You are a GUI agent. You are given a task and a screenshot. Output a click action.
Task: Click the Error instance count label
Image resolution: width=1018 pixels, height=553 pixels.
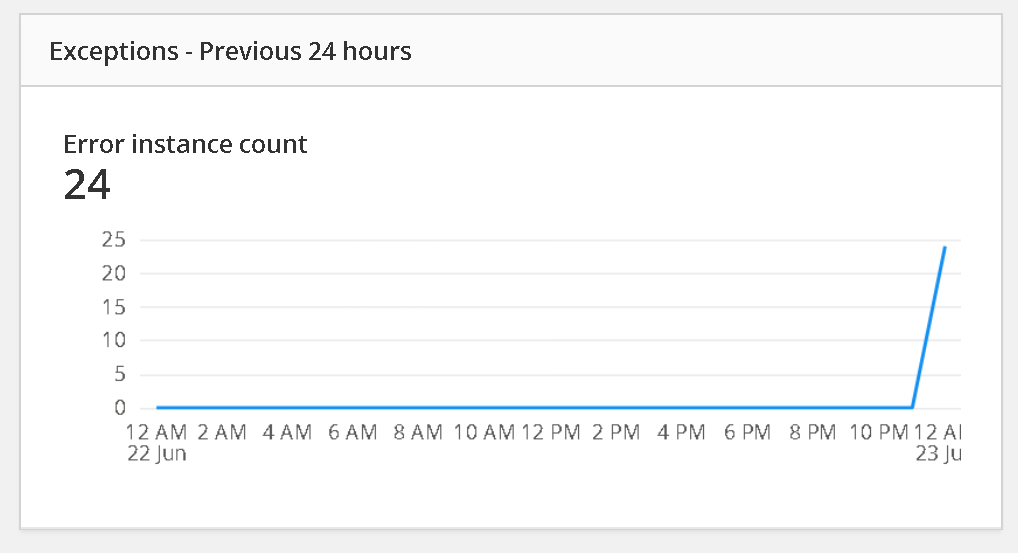point(185,144)
